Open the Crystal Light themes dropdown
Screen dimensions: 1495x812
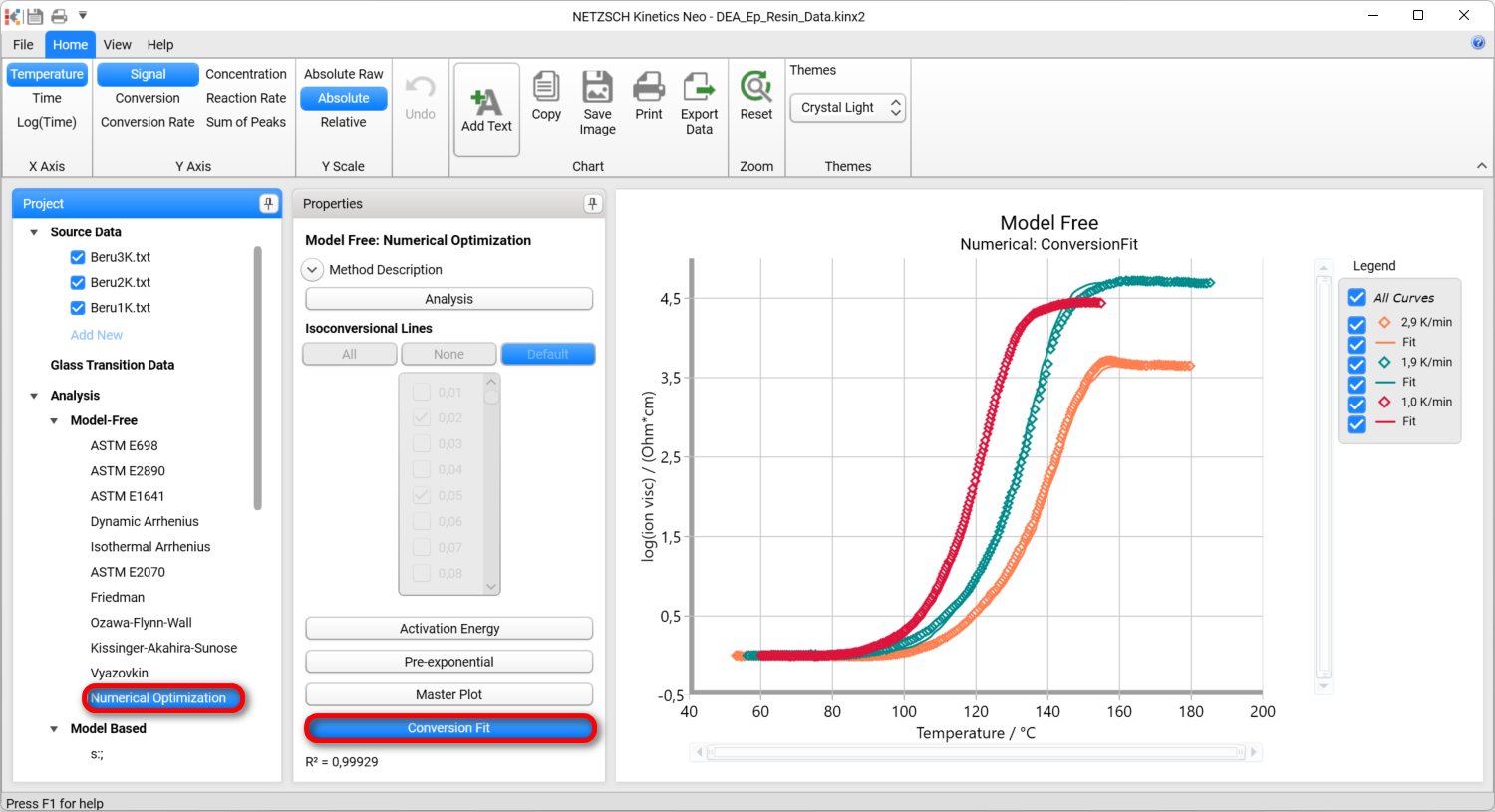(x=847, y=108)
